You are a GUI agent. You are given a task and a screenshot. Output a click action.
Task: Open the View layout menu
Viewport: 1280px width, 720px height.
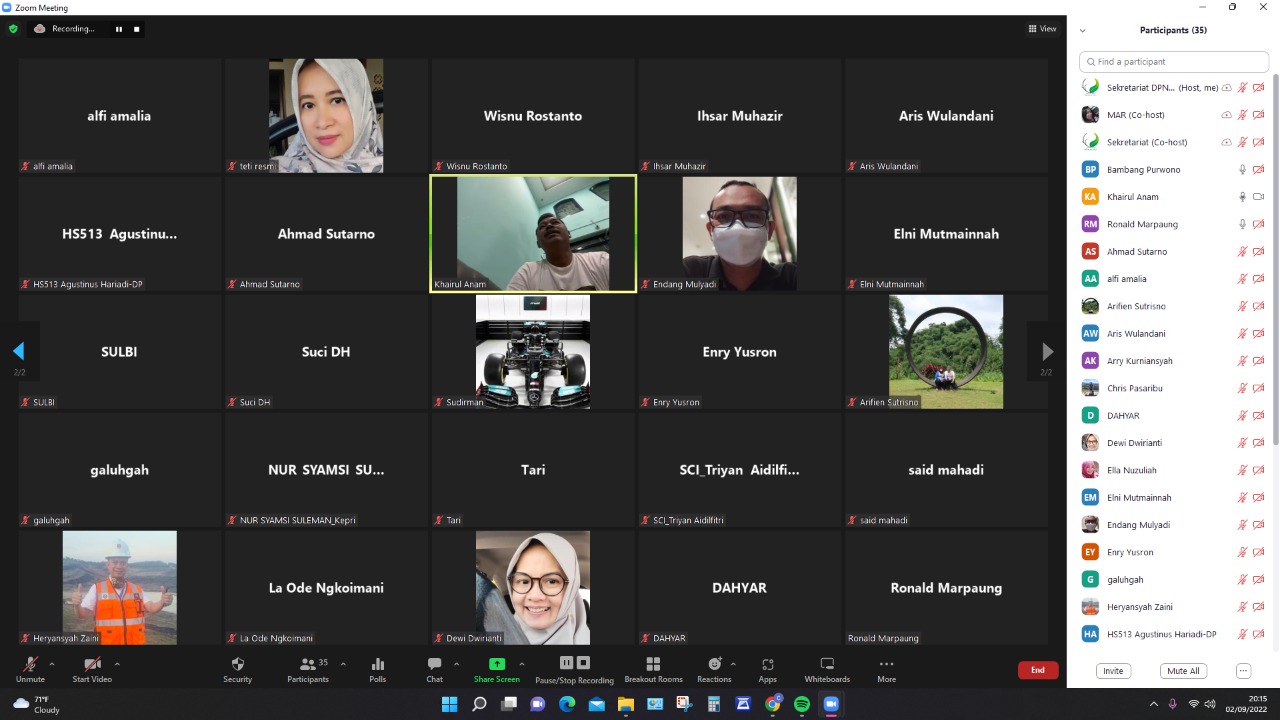click(x=1042, y=29)
